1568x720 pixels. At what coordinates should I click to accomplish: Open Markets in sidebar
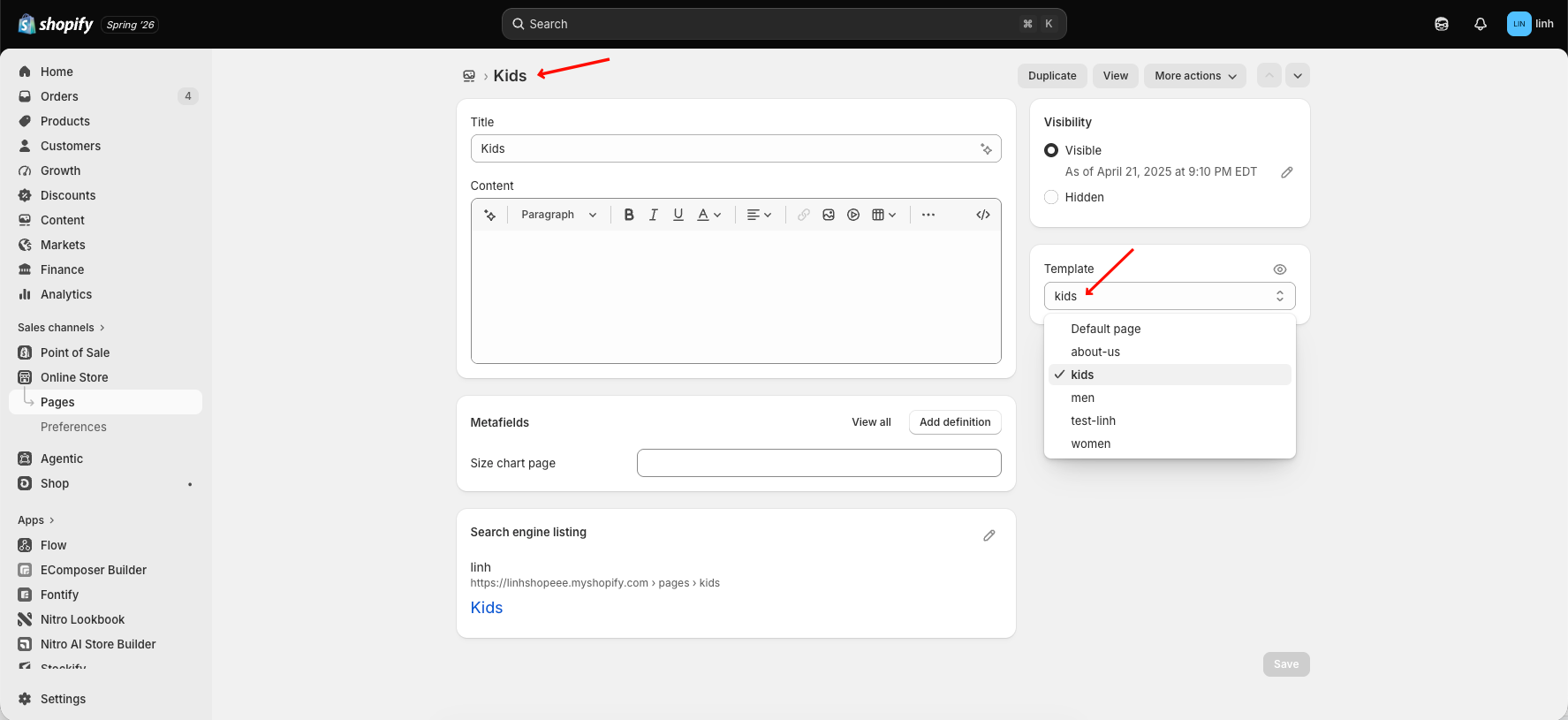tap(106, 245)
